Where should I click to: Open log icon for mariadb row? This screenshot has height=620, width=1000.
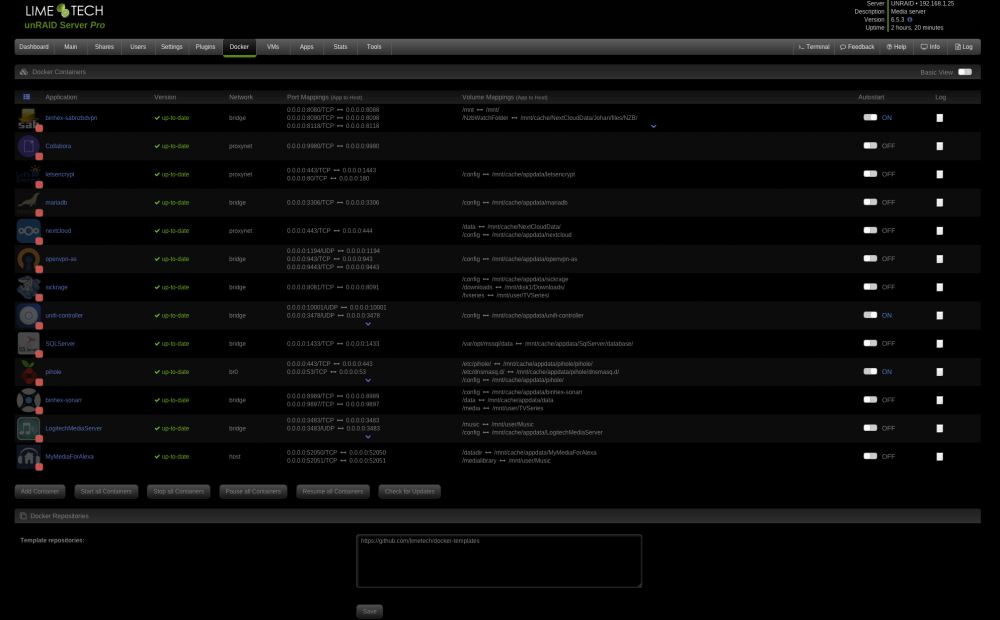pyautogui.click(x=939, y=202)
